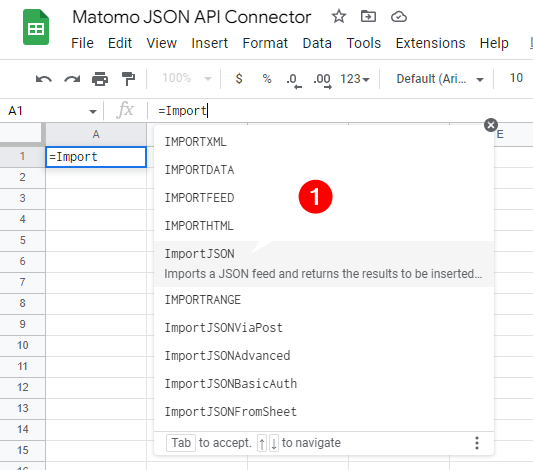Select the ImportJSONBasicAuth suggestion
The image size is (533, 470).
pos(324,383)
